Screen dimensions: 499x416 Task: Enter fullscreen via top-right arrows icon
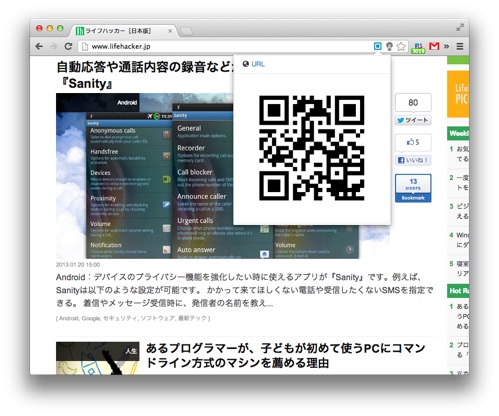pos(460,27)
